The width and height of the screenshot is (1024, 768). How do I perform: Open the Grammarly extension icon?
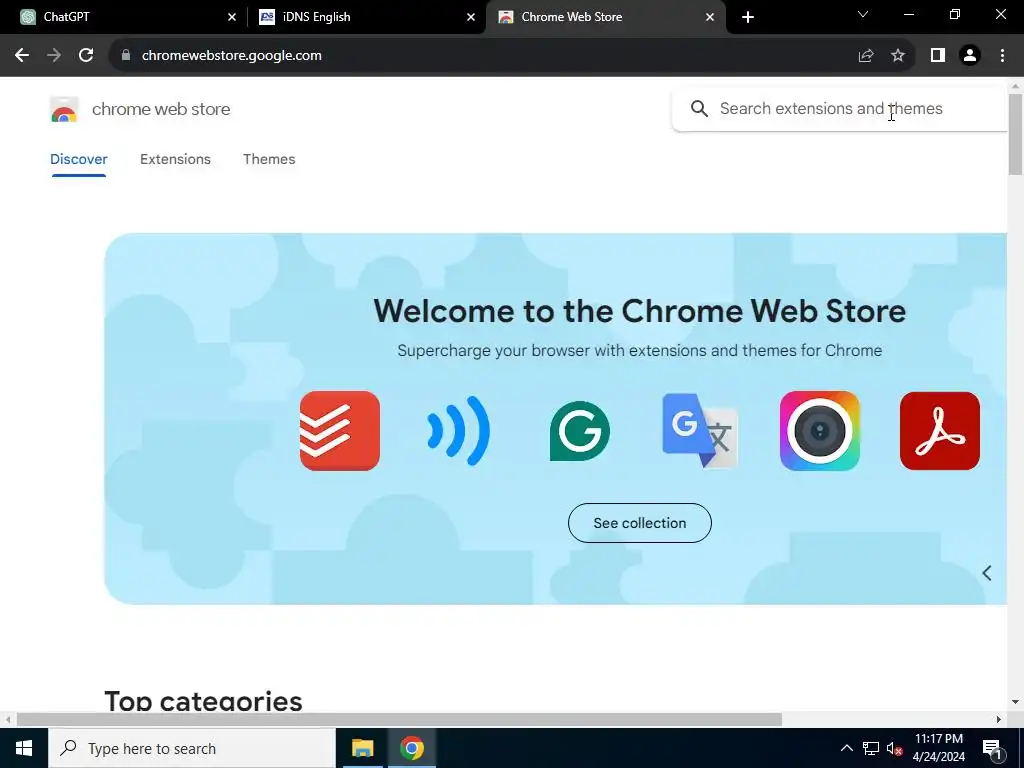[580, 431]
